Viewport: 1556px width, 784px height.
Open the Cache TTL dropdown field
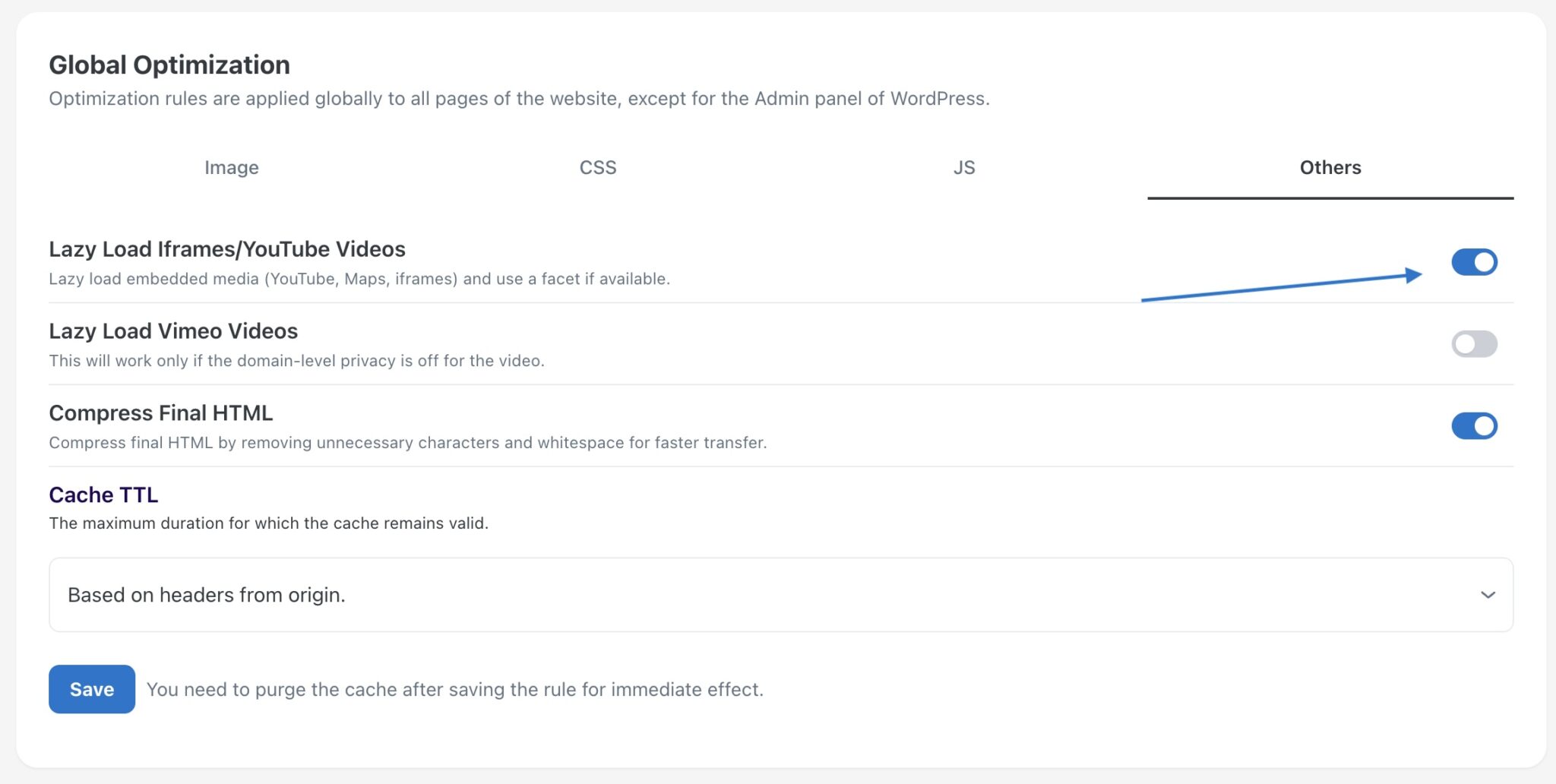pos(760,595)
